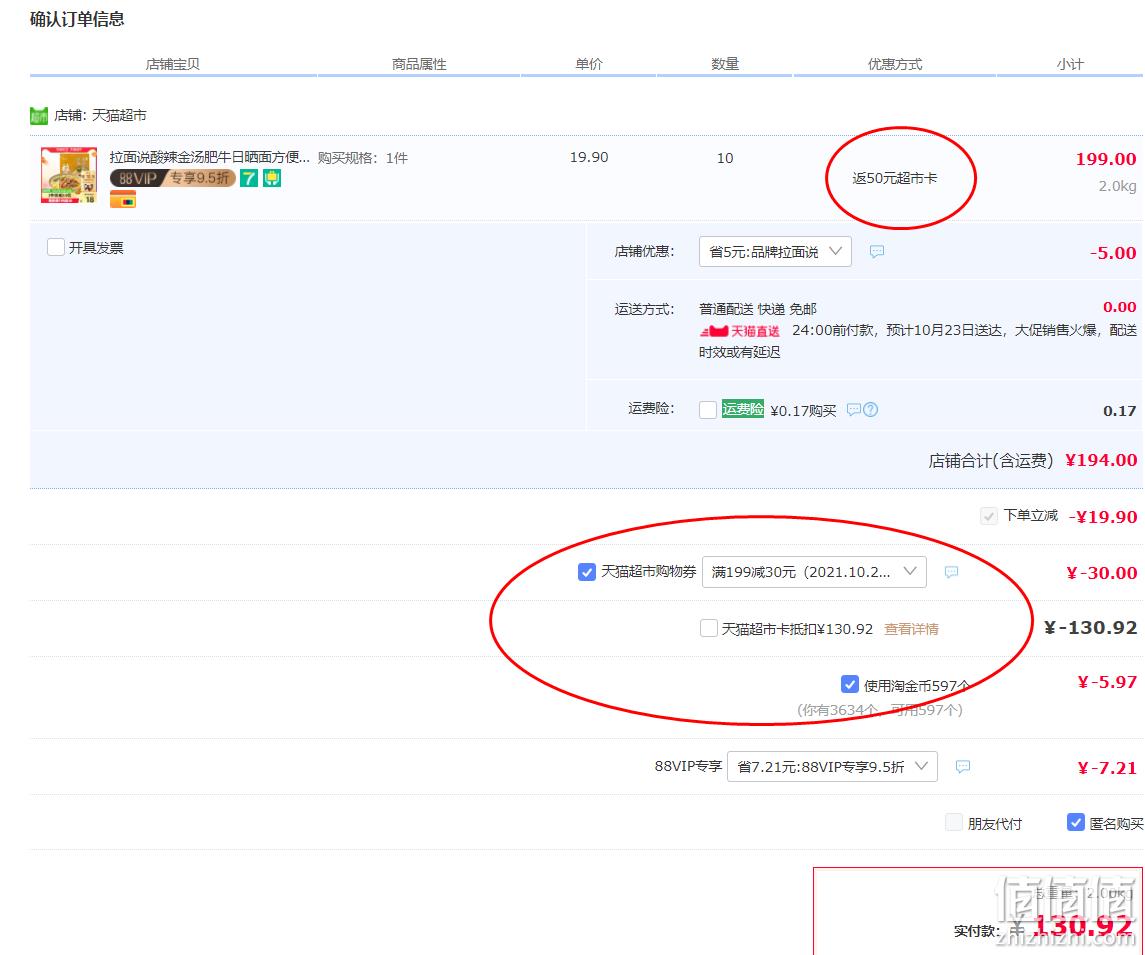Click the 店铺优惠: label

tap(645, 252)
